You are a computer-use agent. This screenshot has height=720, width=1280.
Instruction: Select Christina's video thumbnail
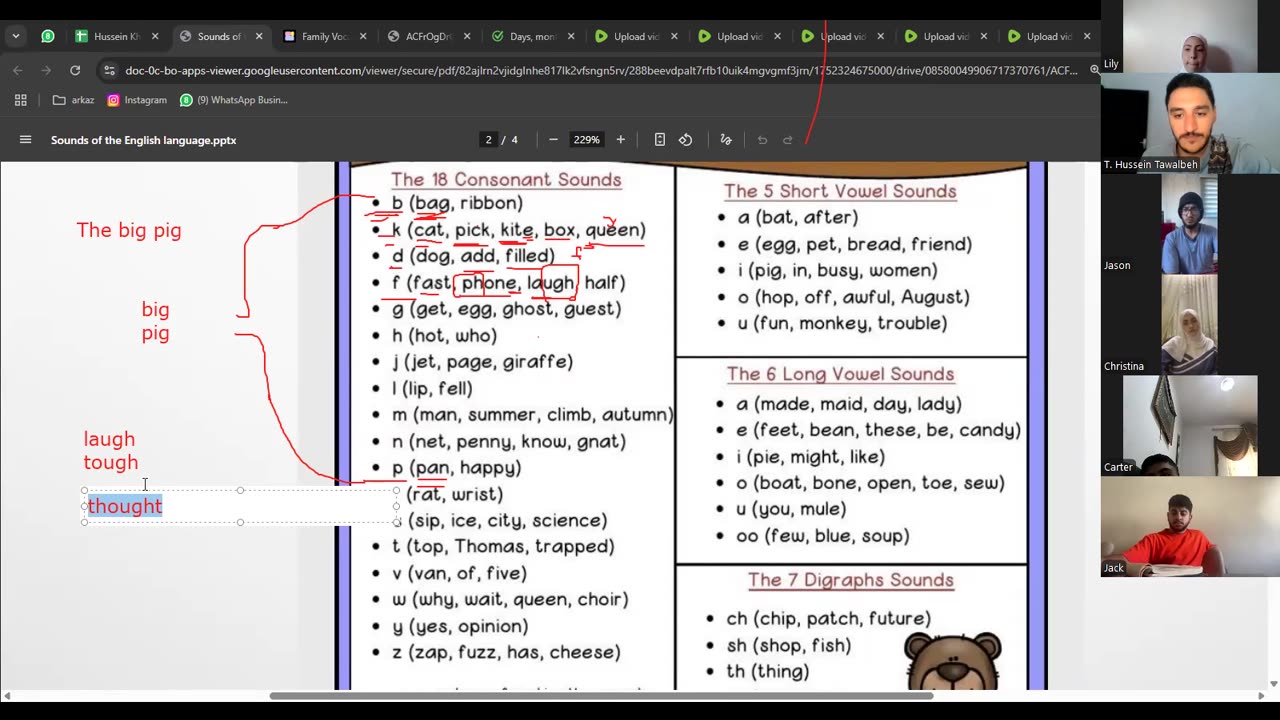click(x=1190, y=325)
